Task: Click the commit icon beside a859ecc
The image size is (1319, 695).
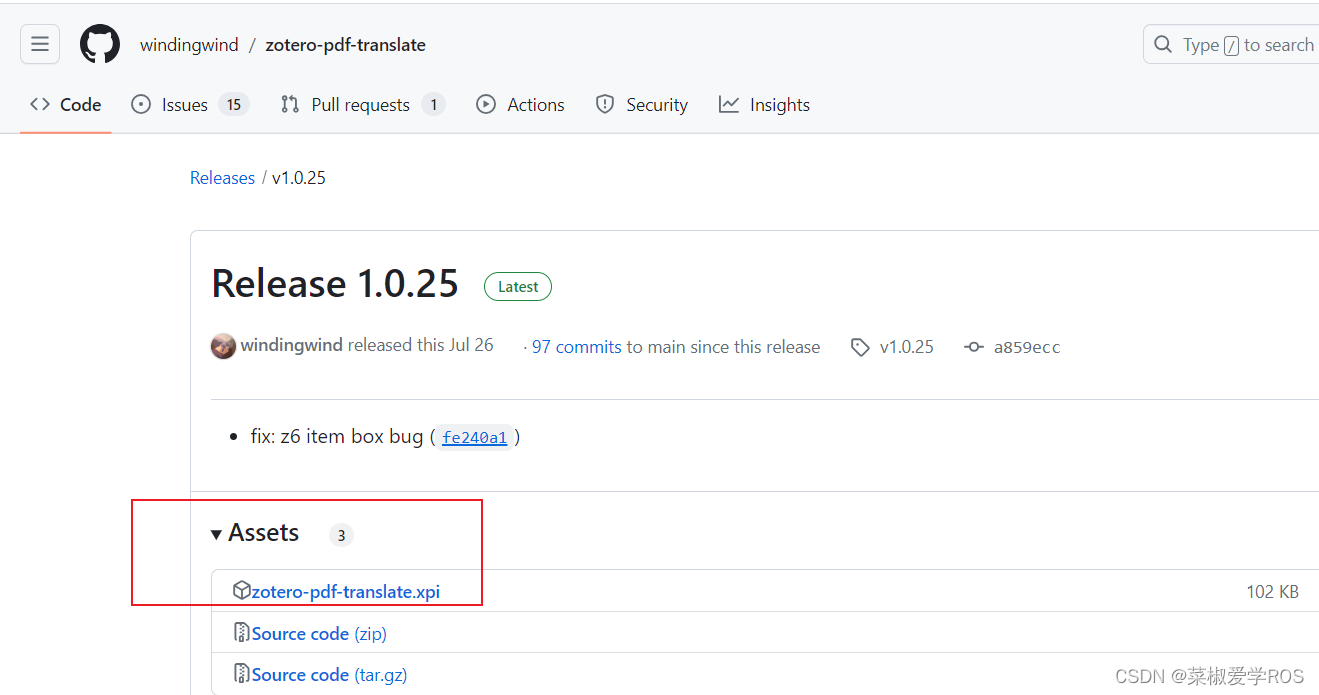Action: 974,347
